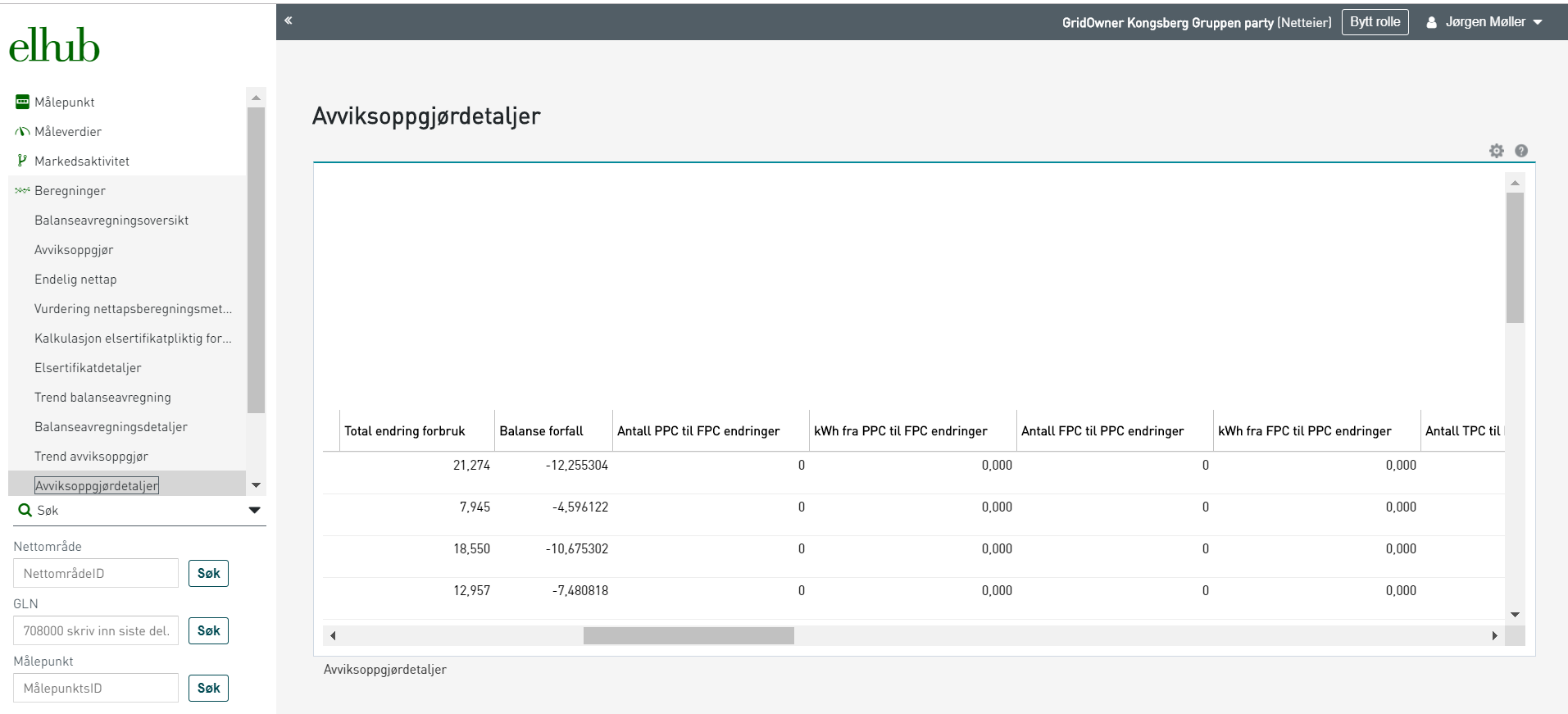Click Søk button for Nettområde
Screen dimensions: 1568x714
209,573
